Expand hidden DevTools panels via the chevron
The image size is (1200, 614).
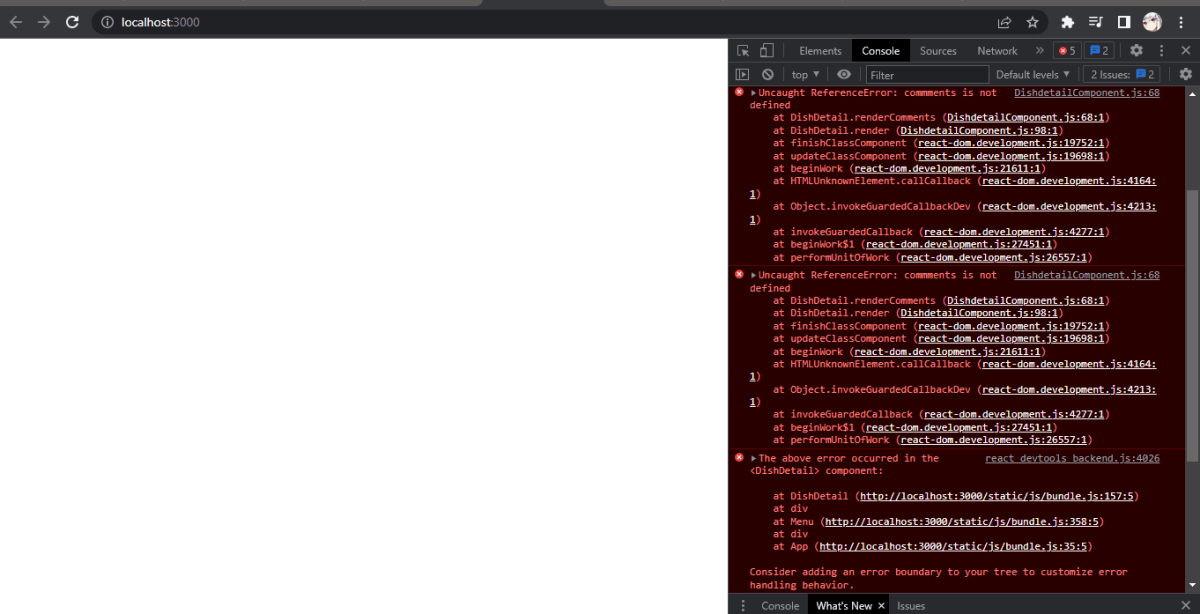coord(1038,50)
